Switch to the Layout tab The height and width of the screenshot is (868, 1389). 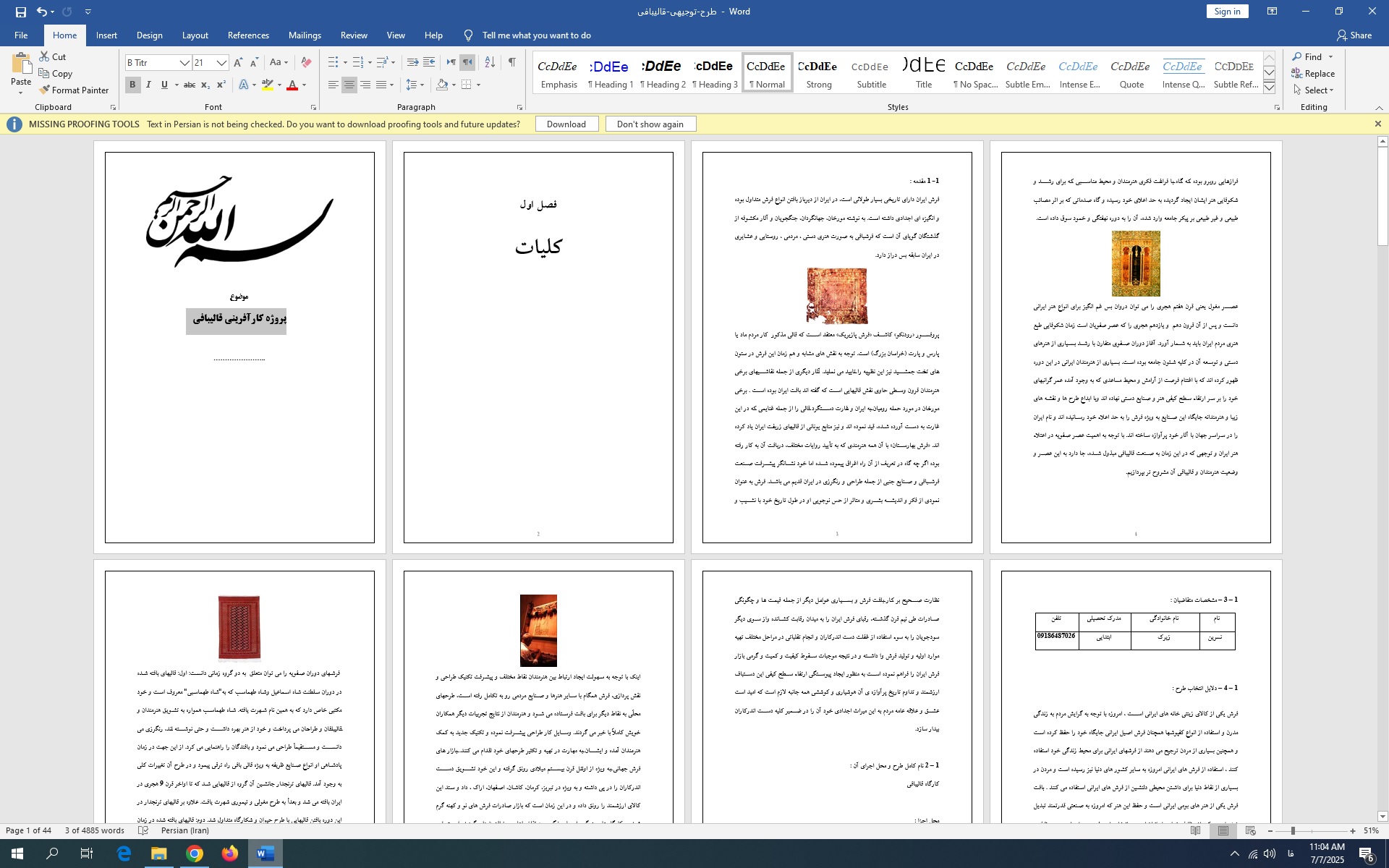[195, 35]
